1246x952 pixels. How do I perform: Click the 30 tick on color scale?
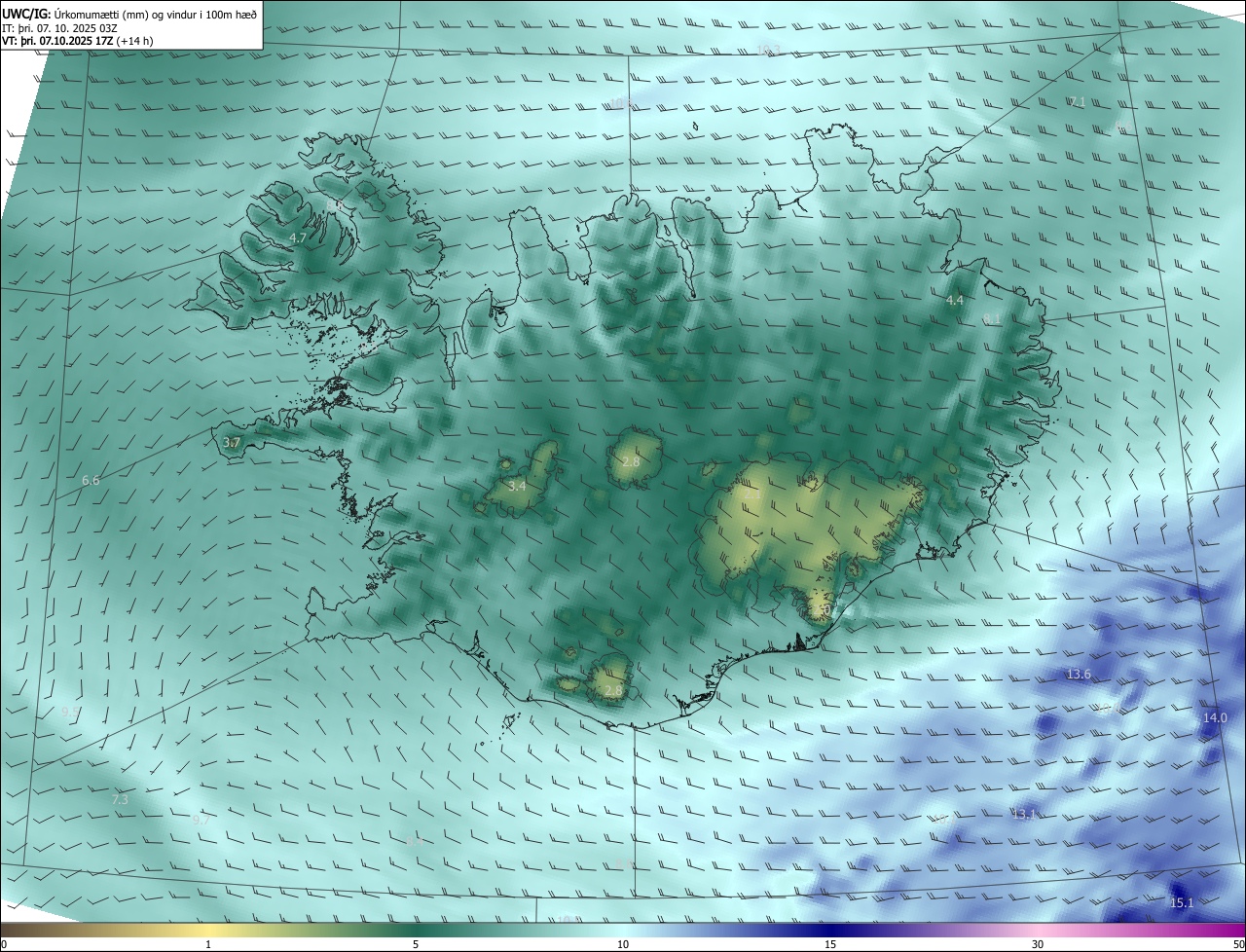[x=1038, y=944]
